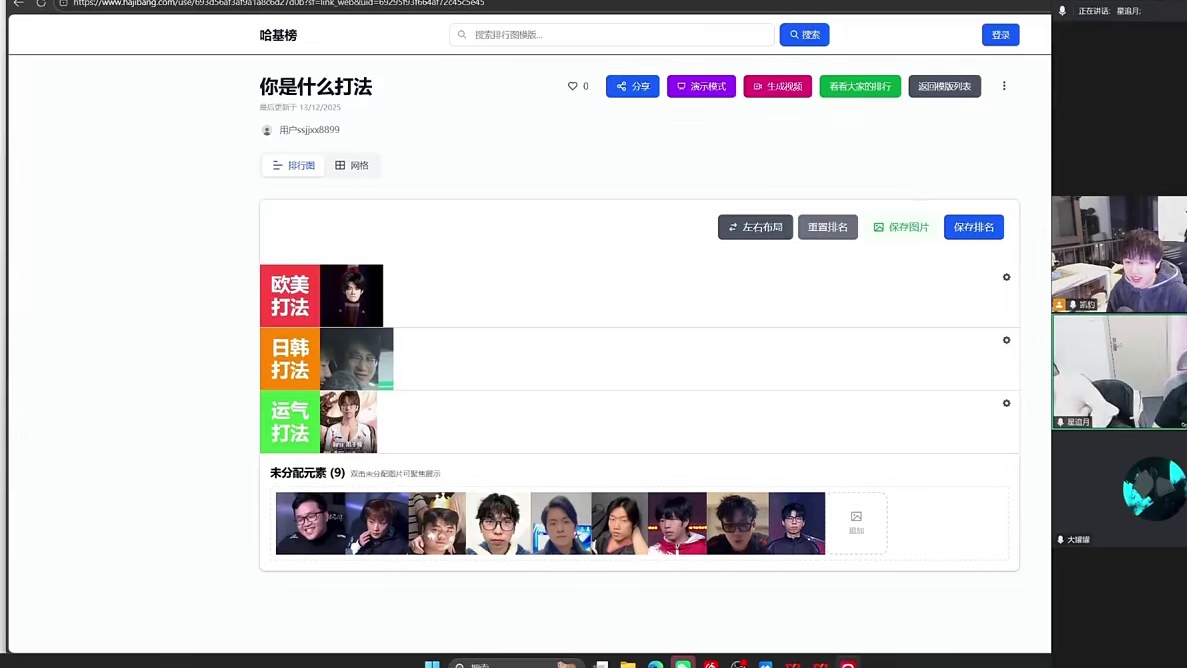Open settings gear for the 日韩打法 row
The image size is (1187, 668).
pyautogui.click(x=1006, y=340)
